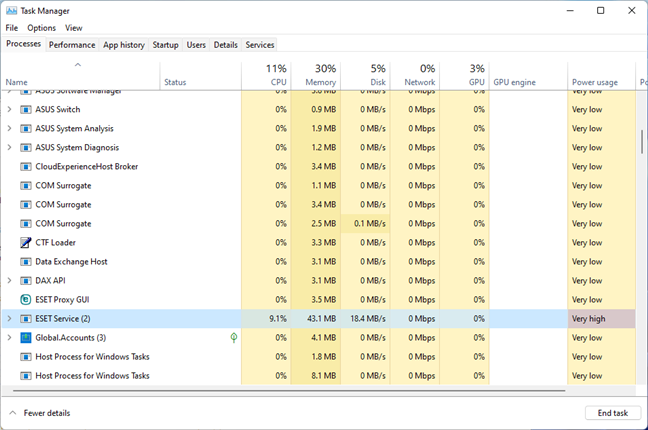Switch to the App history tab
Viewport: 648px width, 430px height.
pos(124,45)
